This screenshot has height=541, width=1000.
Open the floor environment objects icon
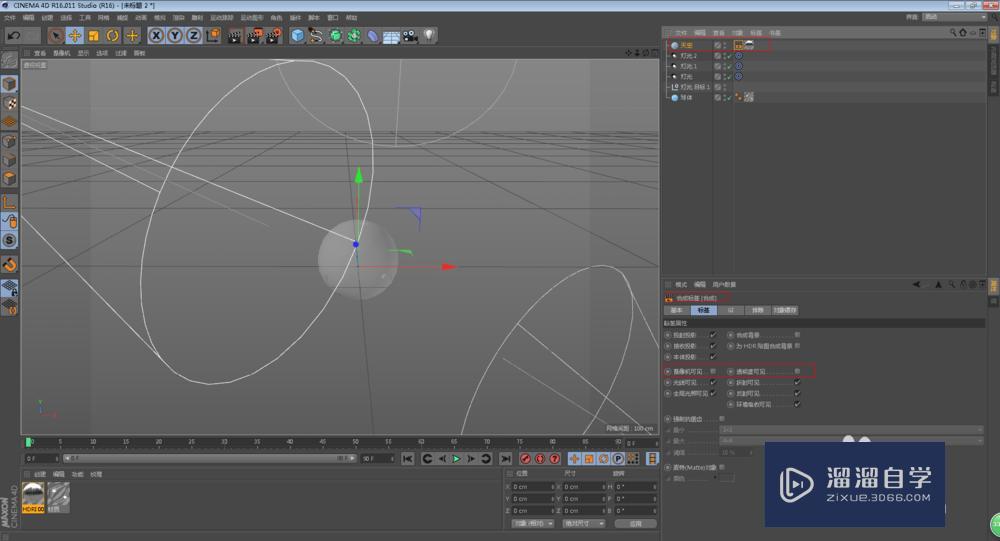pos(392,36)
